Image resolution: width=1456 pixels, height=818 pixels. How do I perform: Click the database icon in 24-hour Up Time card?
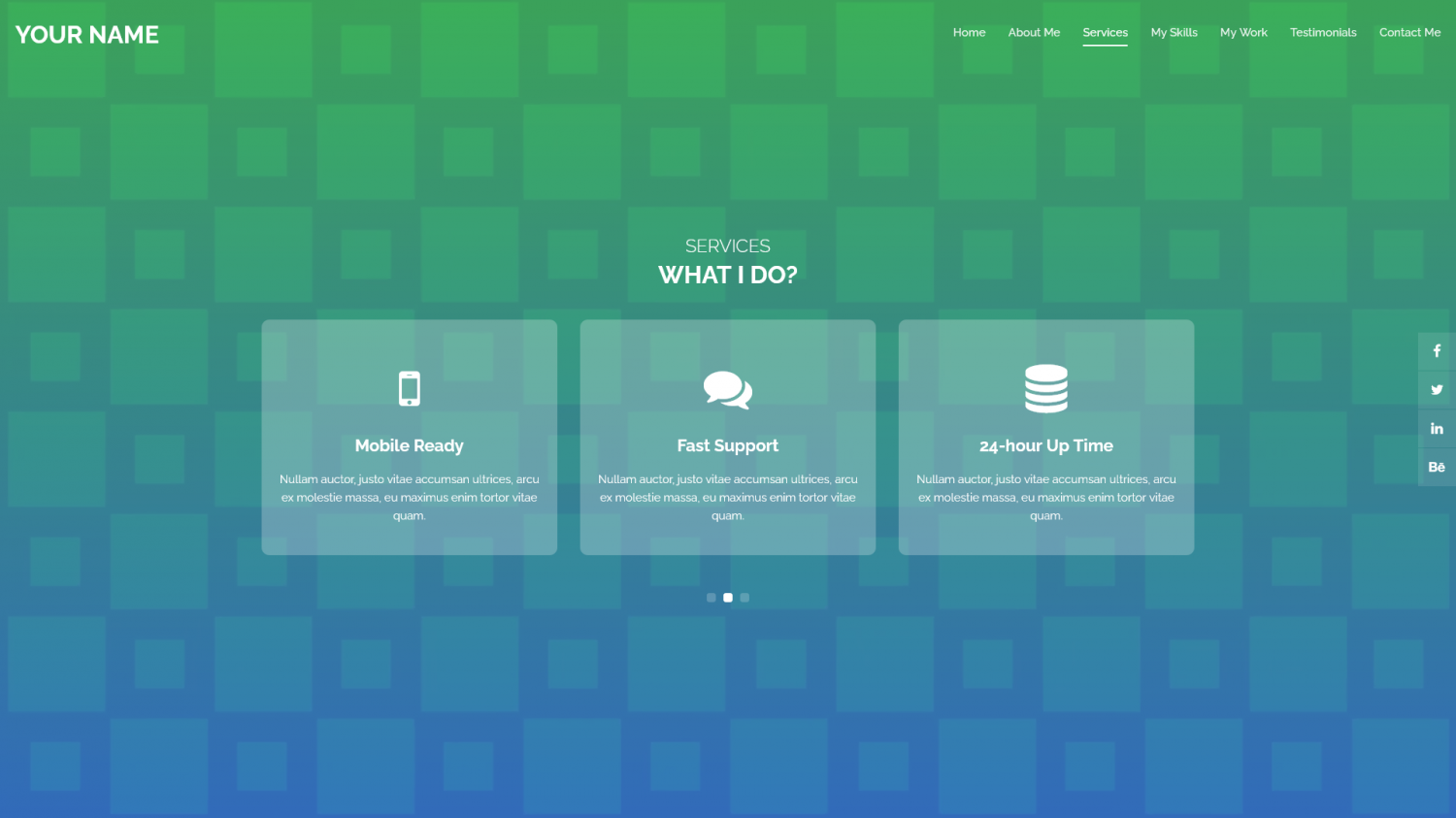tap(1046, 388)
